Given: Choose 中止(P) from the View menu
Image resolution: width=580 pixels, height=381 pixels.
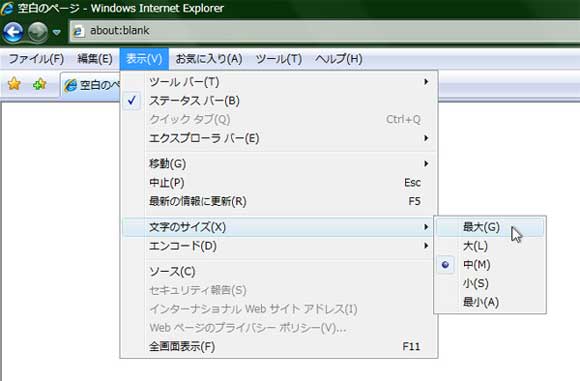Looking at the screenshot, I should 279,183.
